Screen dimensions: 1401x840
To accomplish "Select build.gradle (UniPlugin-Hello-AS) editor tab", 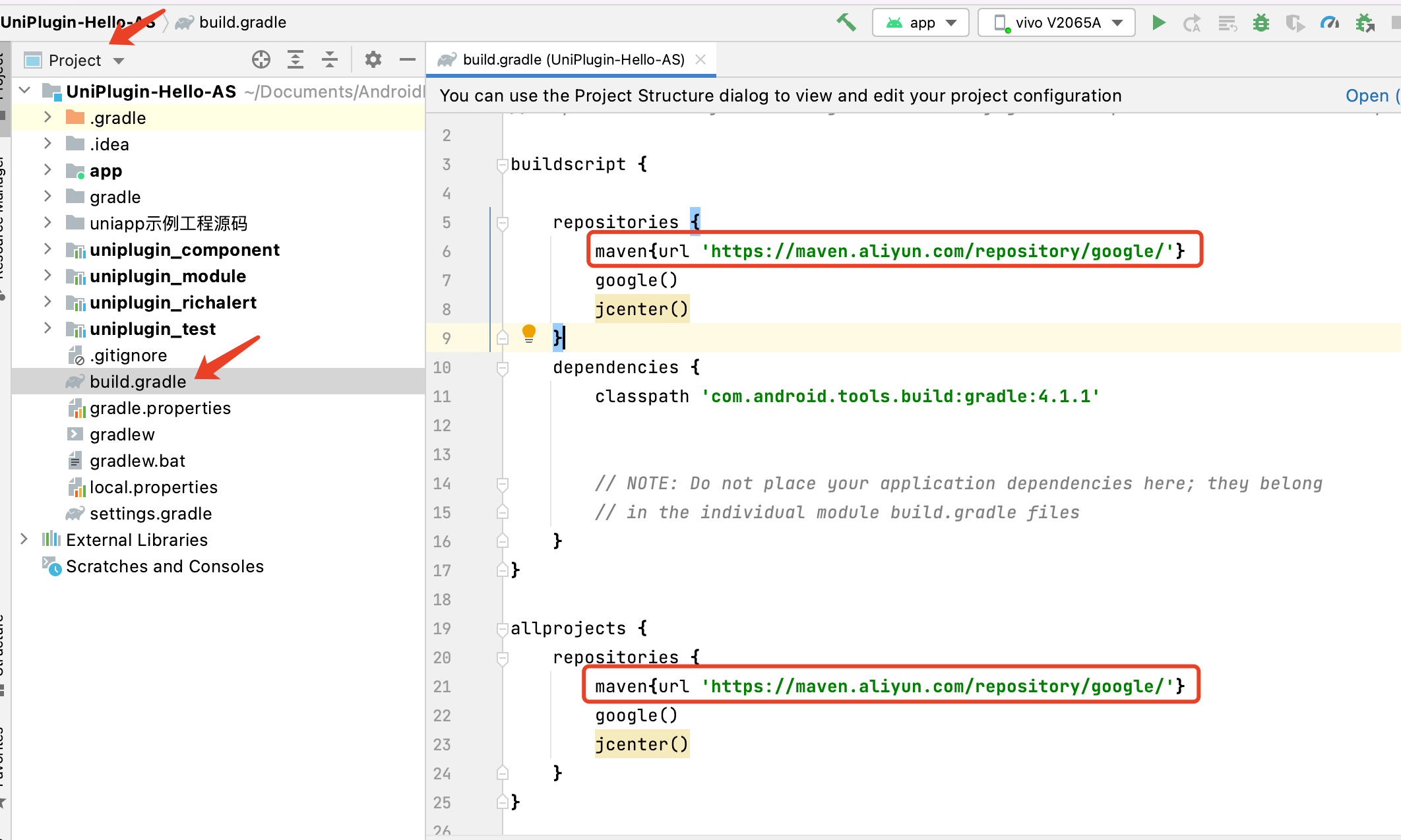I will (573, 60).
